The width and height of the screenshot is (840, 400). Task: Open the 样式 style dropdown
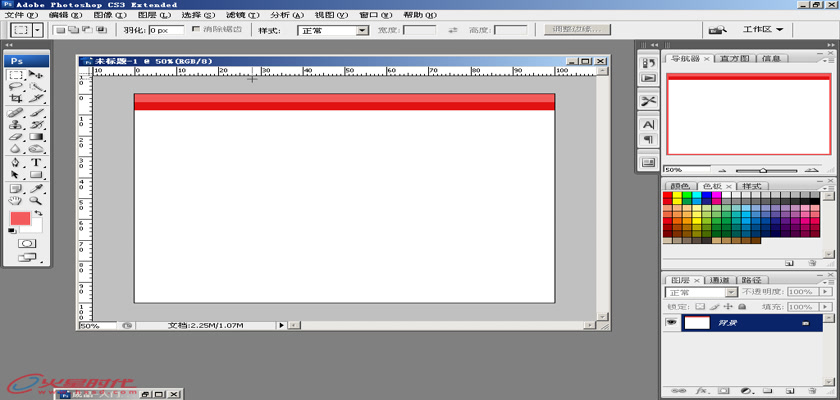tap(334, 31)
